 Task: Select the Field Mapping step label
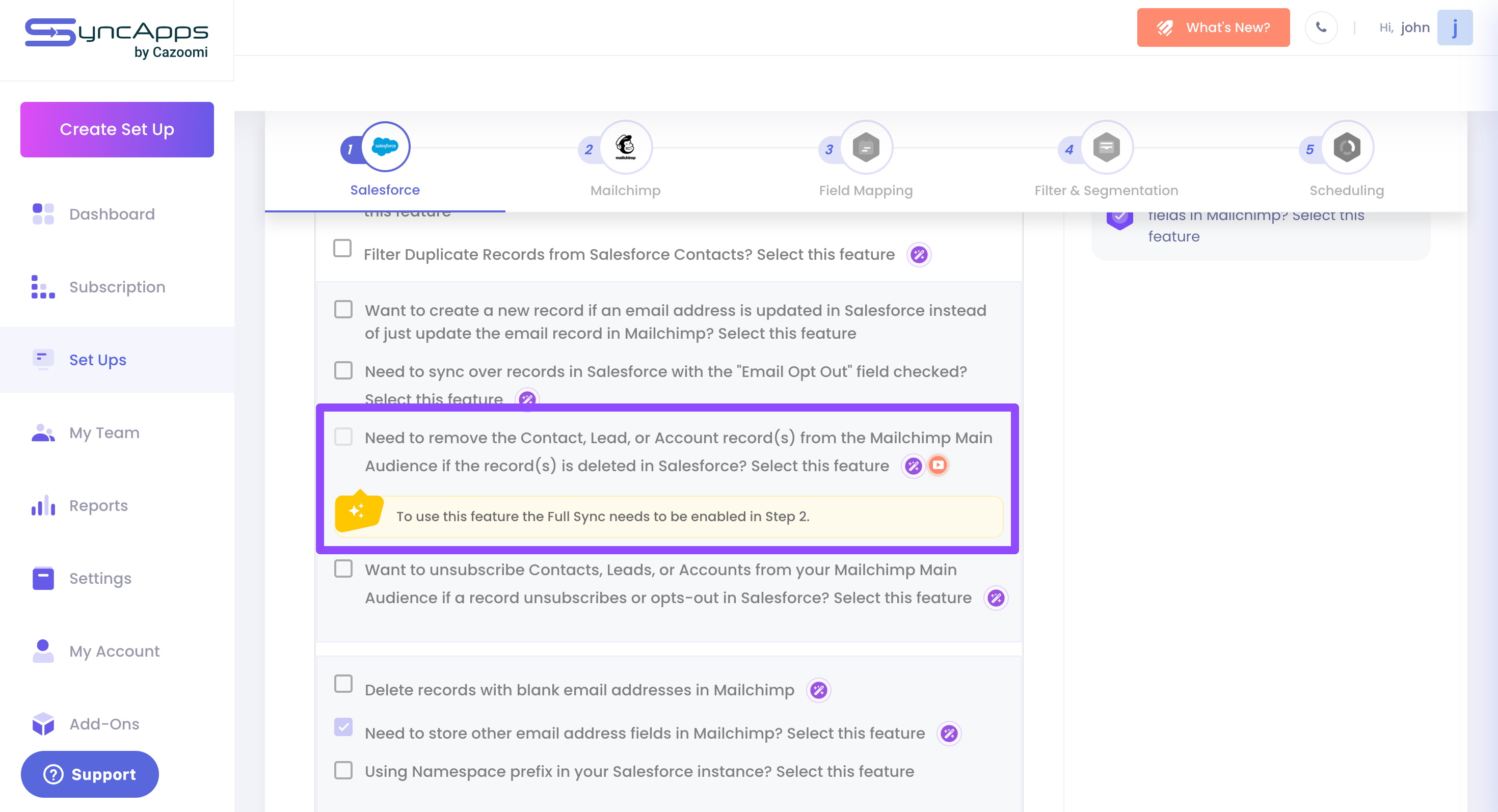pyautogui.click(x=866, y=191)
